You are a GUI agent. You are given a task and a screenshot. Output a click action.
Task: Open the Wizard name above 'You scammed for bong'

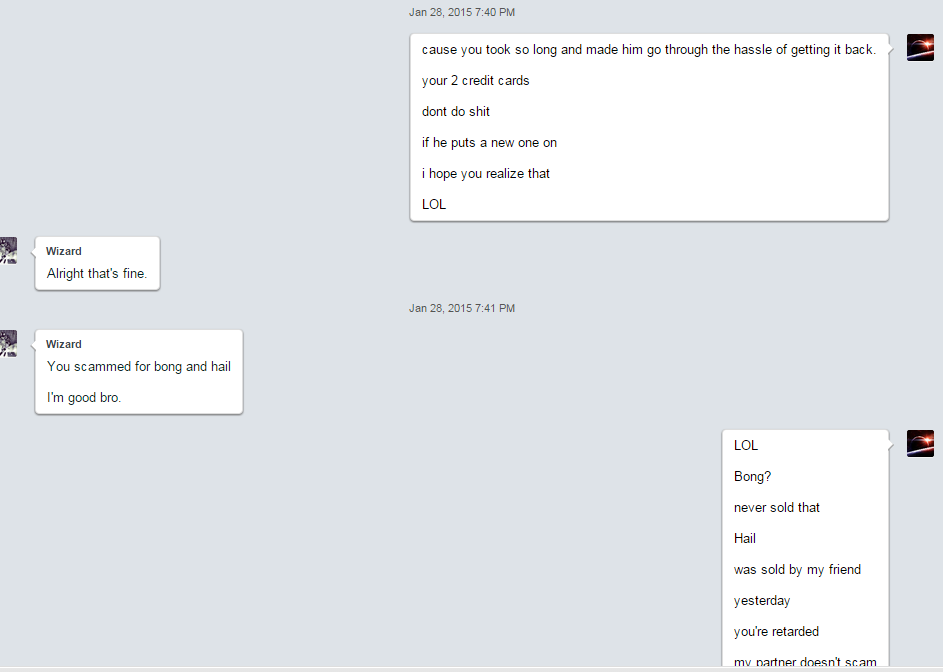tap(64, 344)
